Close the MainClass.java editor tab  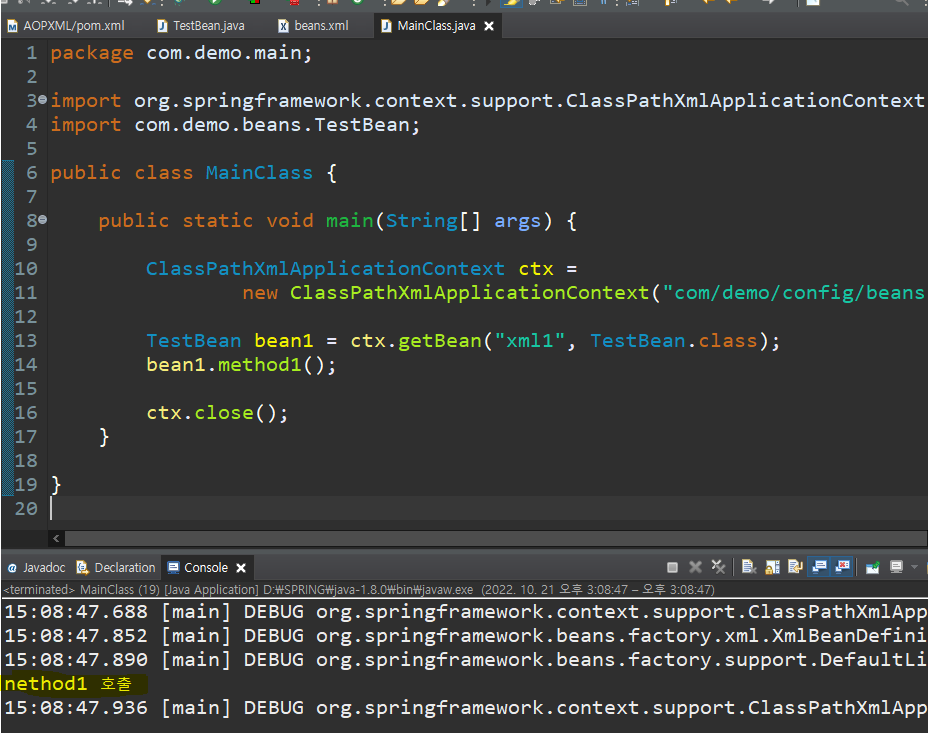click(489, 26)
